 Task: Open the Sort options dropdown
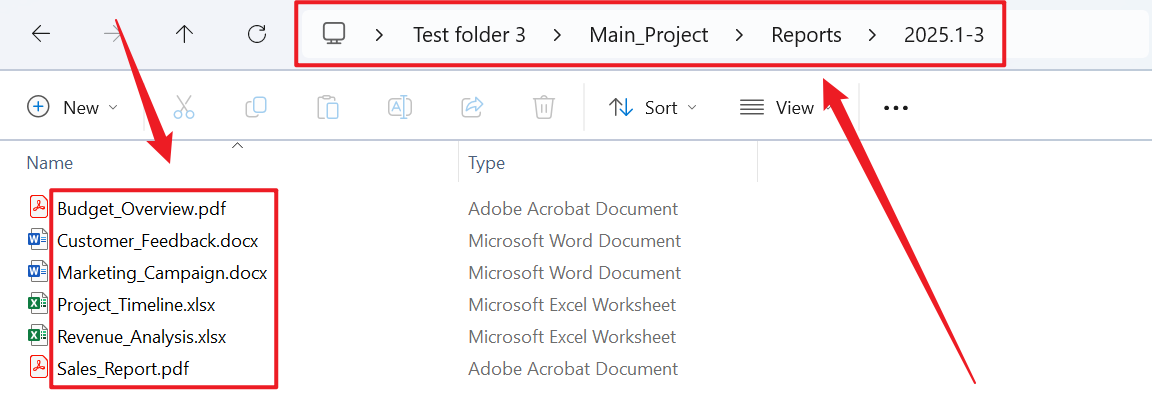[x=653, y=107]
